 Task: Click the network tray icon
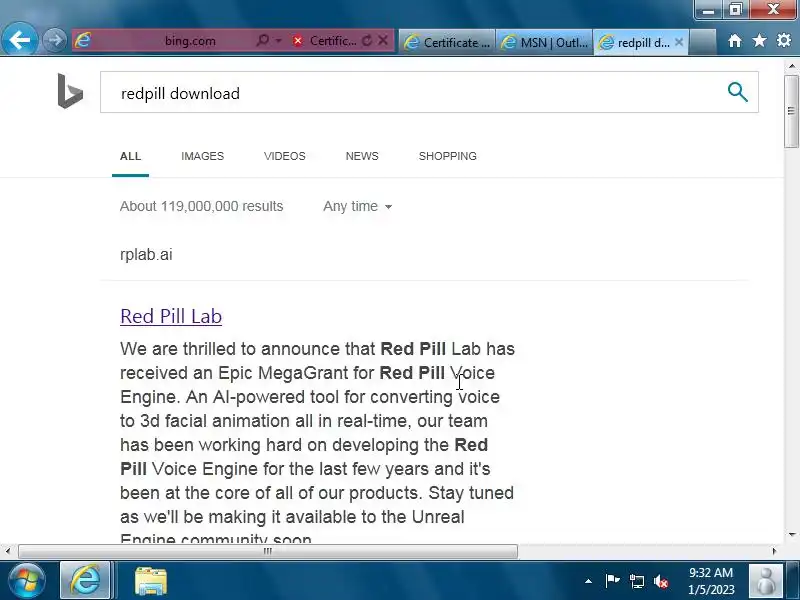637,581
